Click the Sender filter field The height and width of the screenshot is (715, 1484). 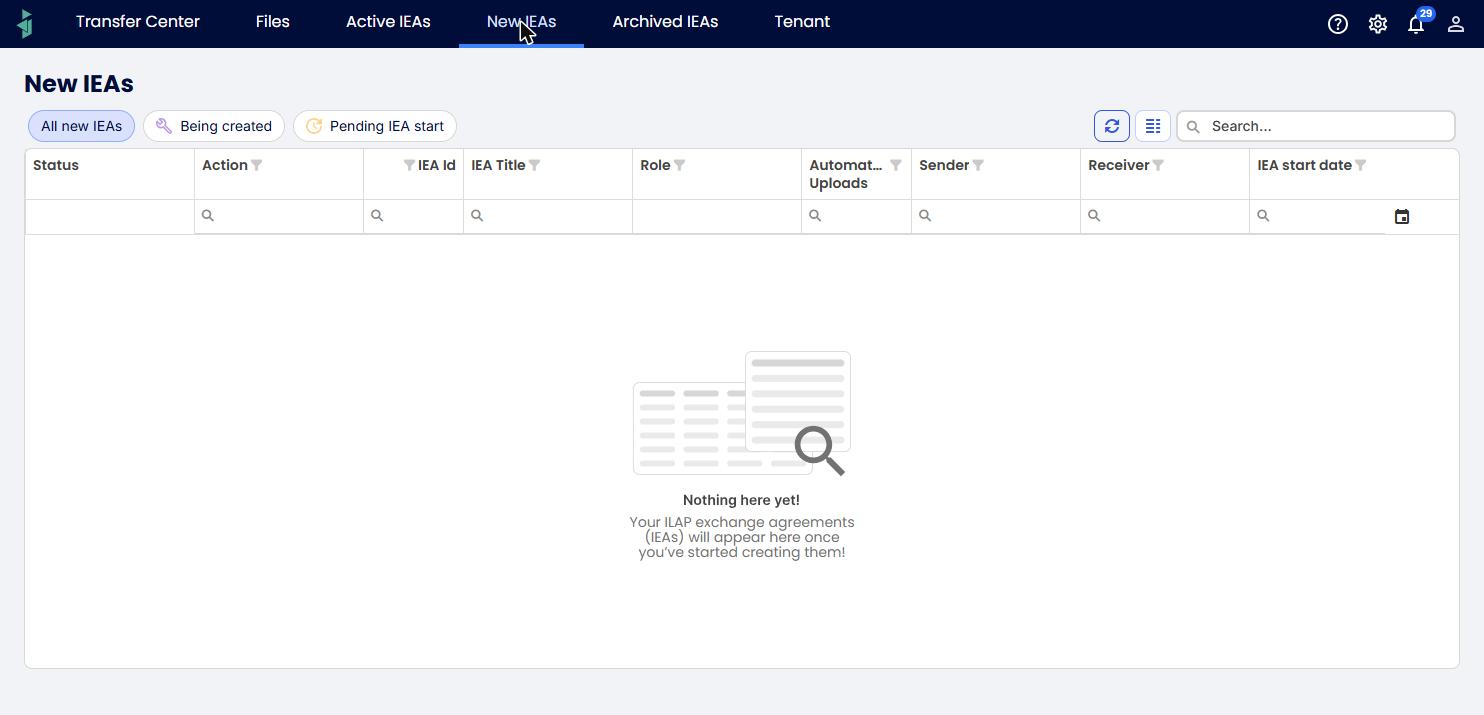pyautogui.click(x=996, y=216)
